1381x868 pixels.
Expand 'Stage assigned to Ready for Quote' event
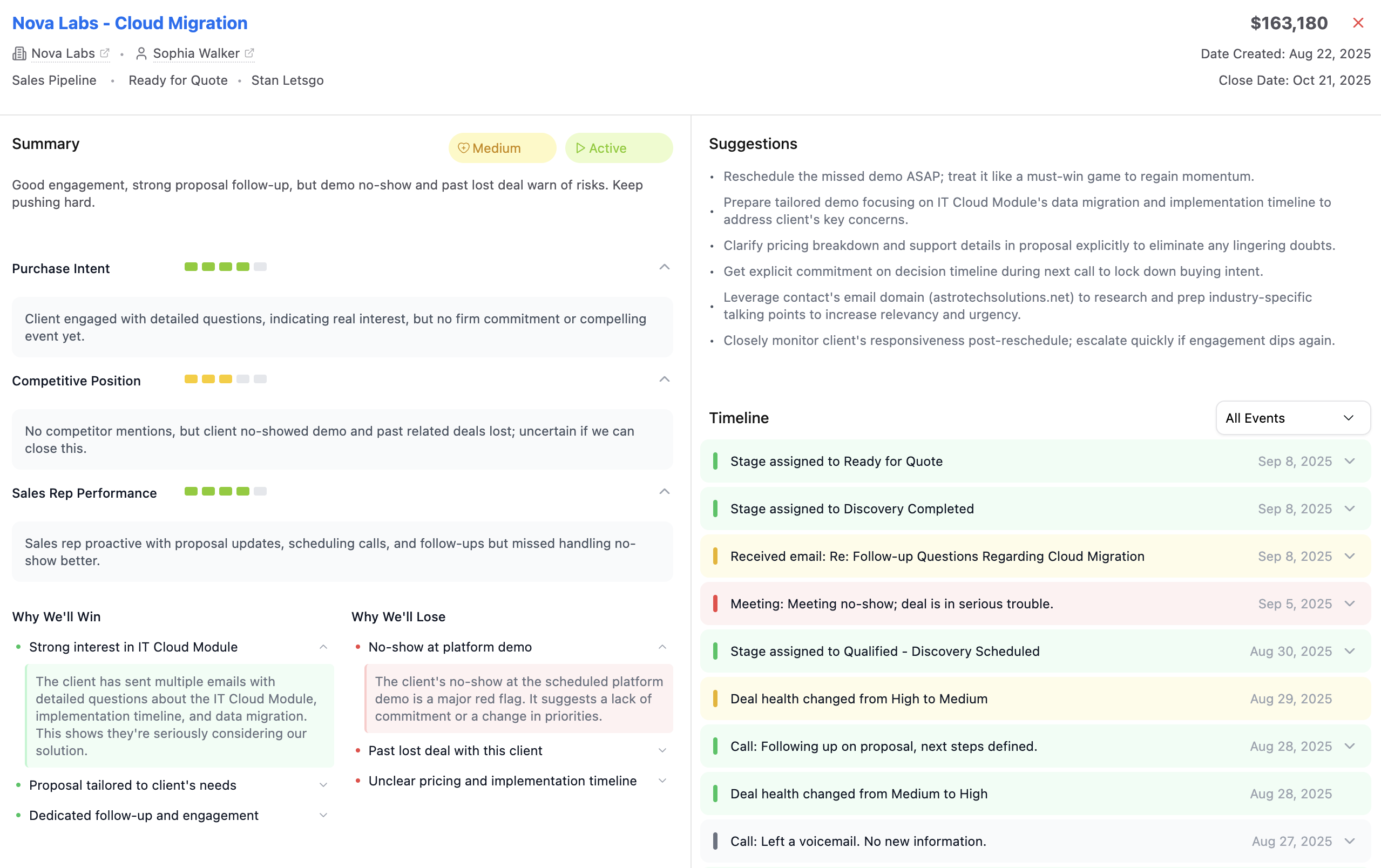1350,462
